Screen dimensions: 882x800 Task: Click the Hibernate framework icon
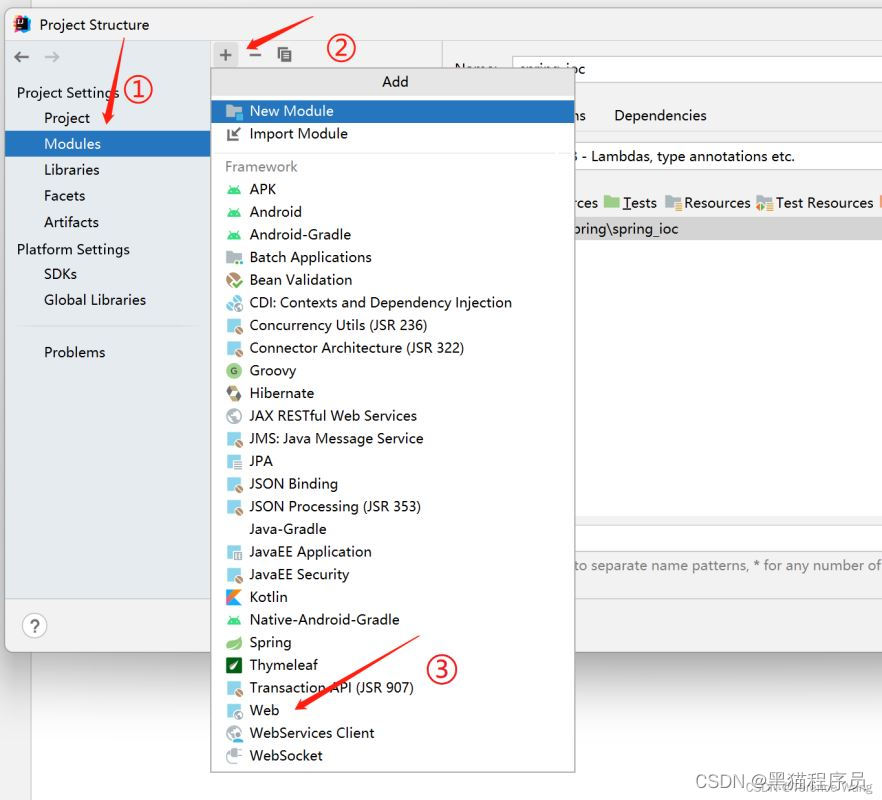coord(234,393)
